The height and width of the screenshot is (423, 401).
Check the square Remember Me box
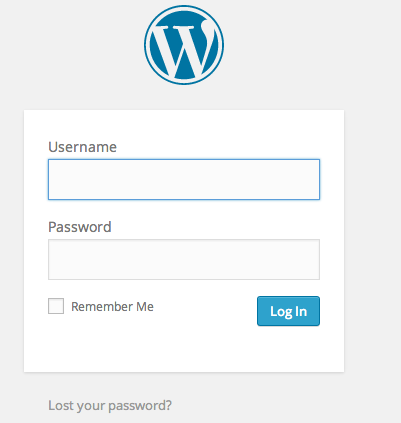56,306
